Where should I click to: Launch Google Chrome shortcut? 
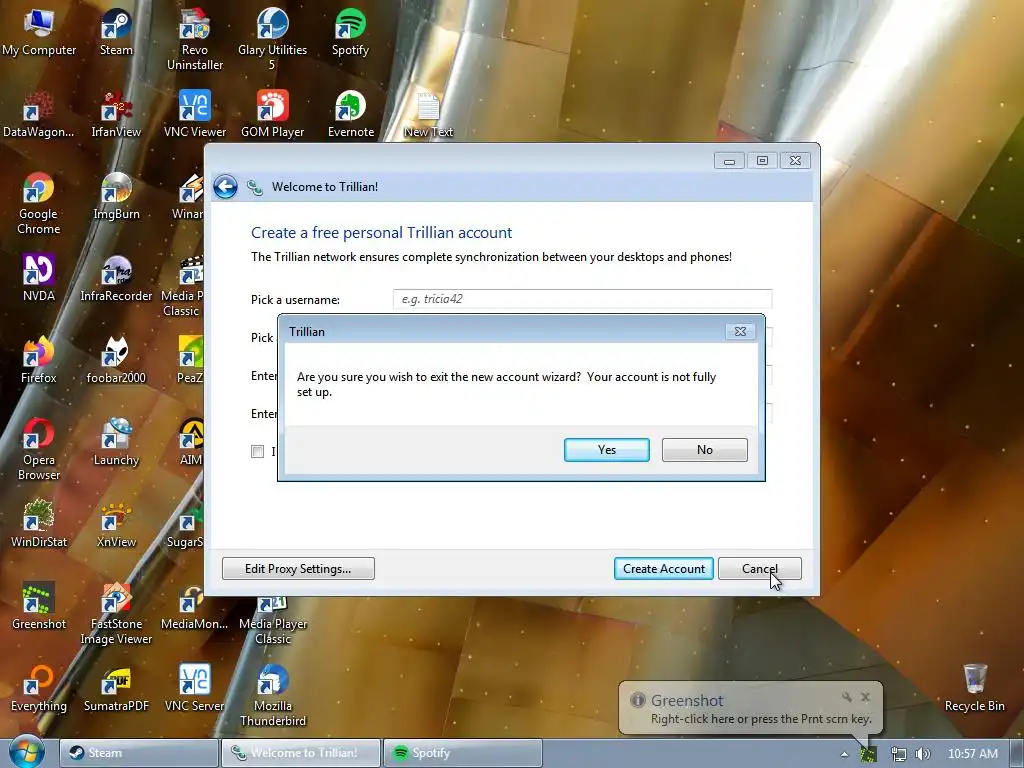[x=39, y=203]
